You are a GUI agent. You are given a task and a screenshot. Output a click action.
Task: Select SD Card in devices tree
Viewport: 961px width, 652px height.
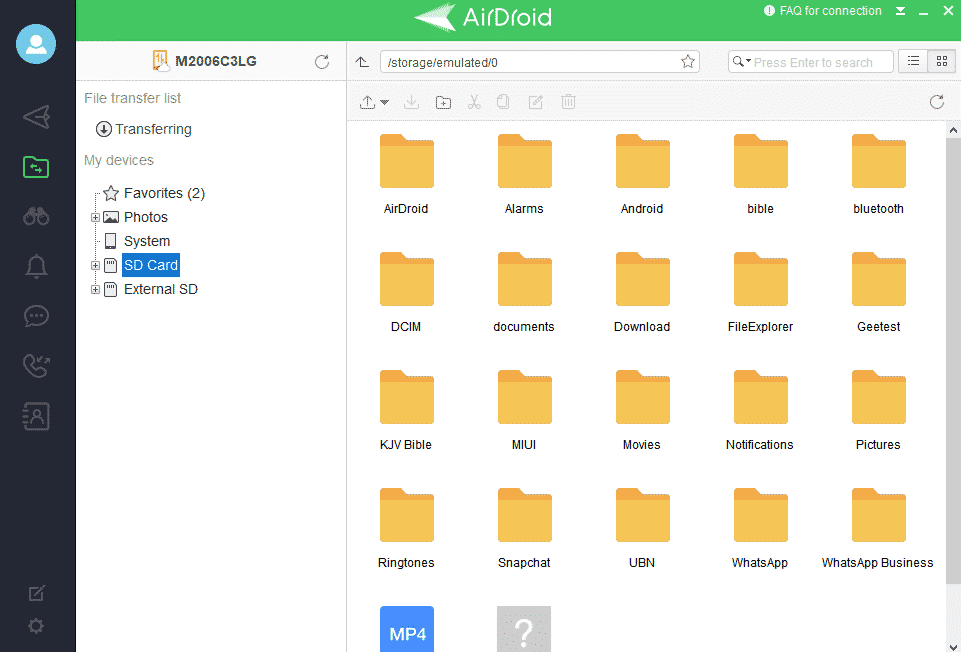[150, 265]
